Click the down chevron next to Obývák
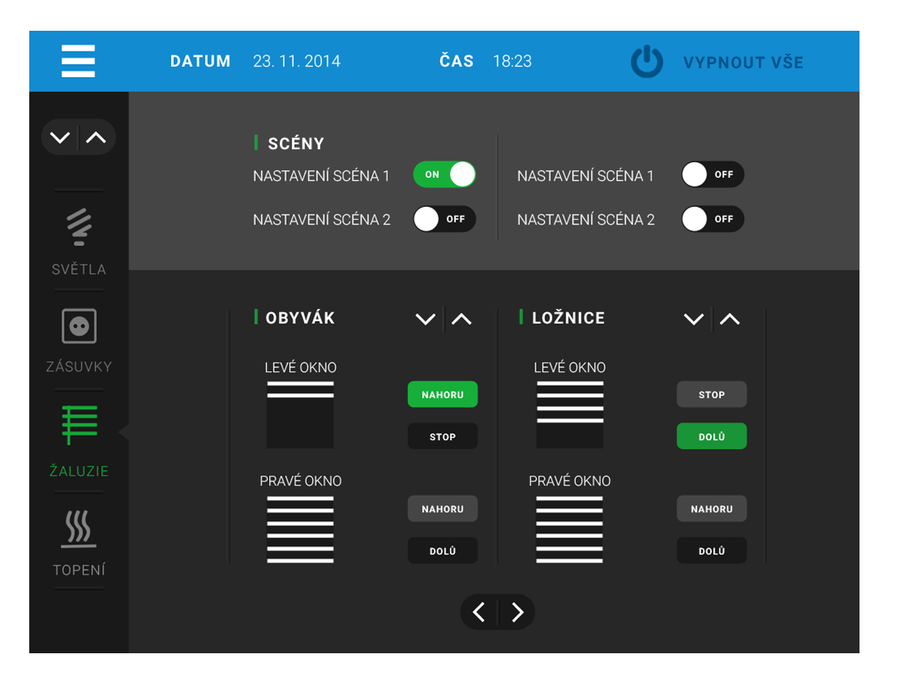Screen dimensions: 900x675 [425, 319]
